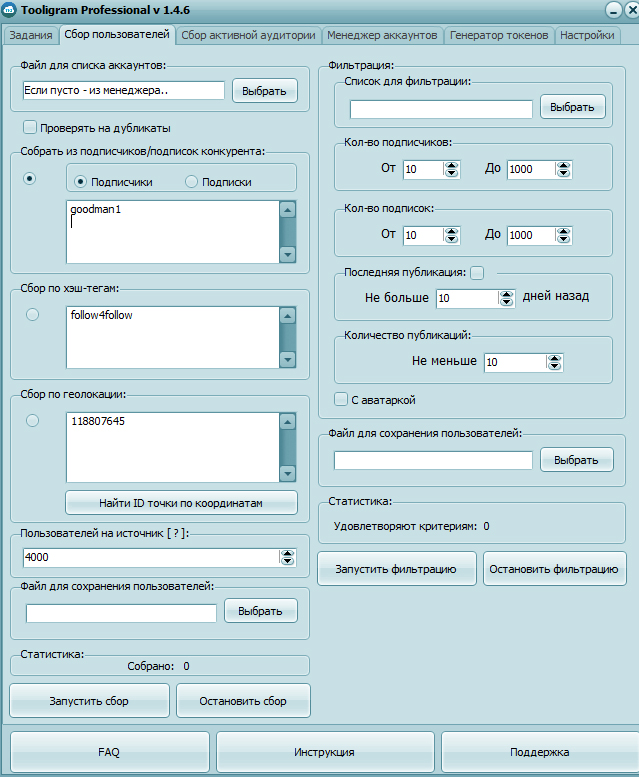Viewport: 639px width, 777px height.
Task: Click followings До field showing 1000
Action: [x=531, y=235]
